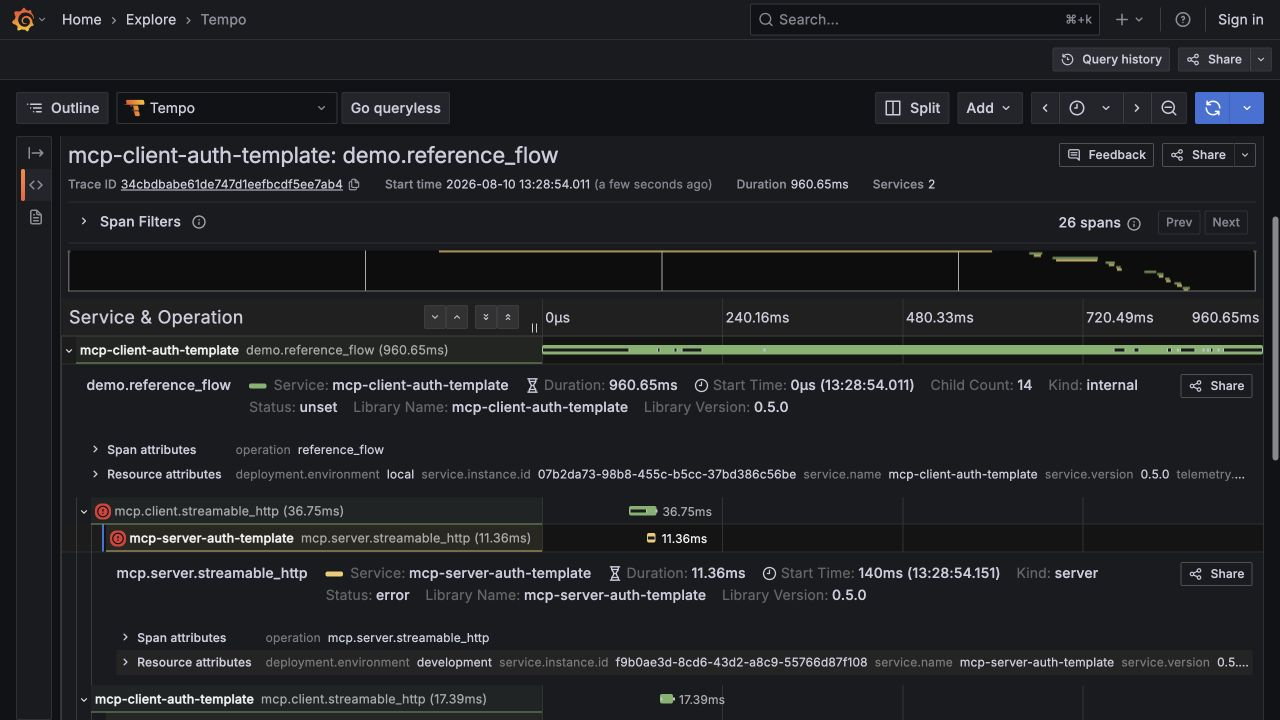Open the Grafana logo menu
1280x720 pixels.
click(x=23, y=19)
